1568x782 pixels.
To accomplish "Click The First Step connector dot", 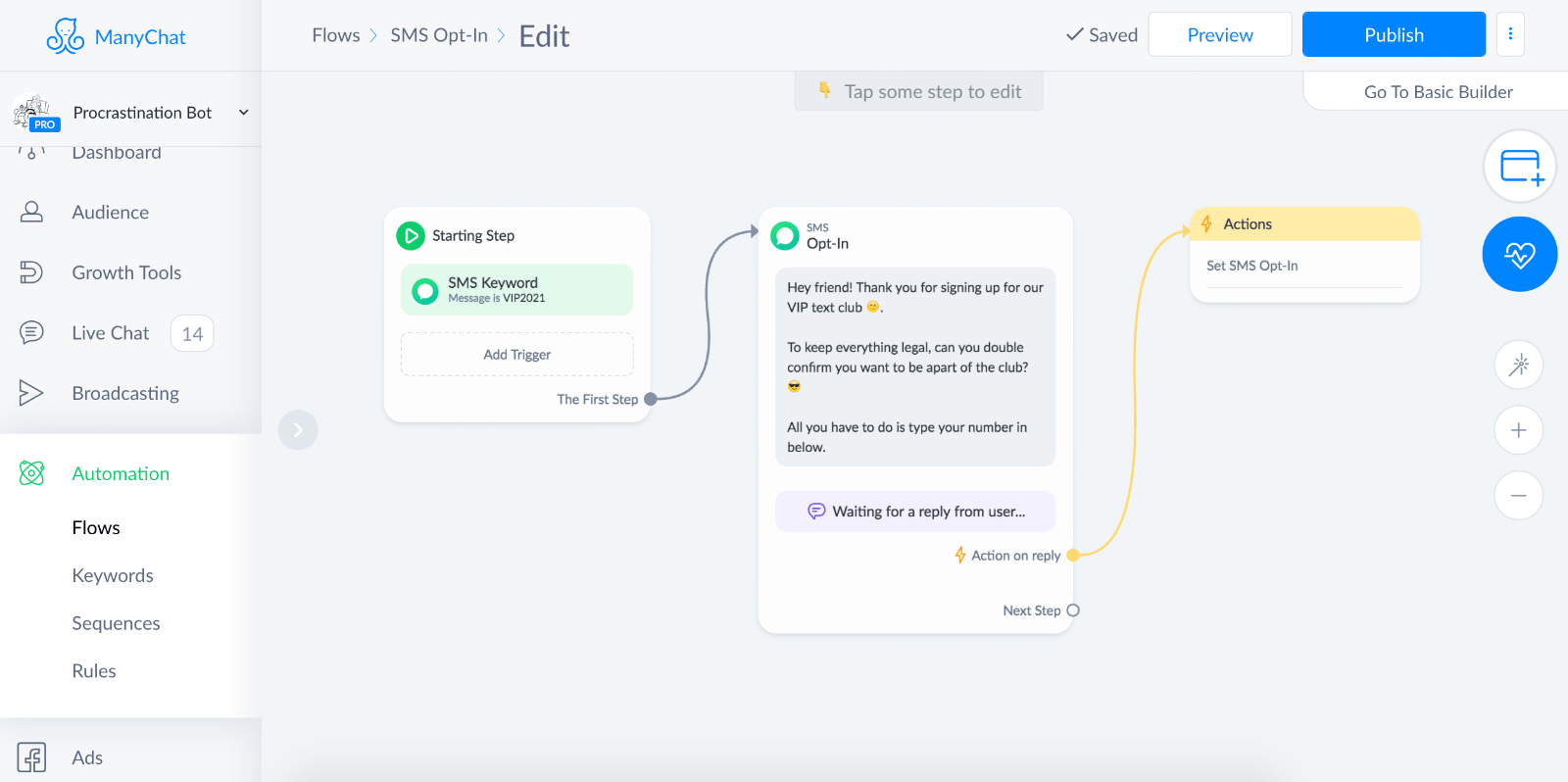I will [650, 399].
